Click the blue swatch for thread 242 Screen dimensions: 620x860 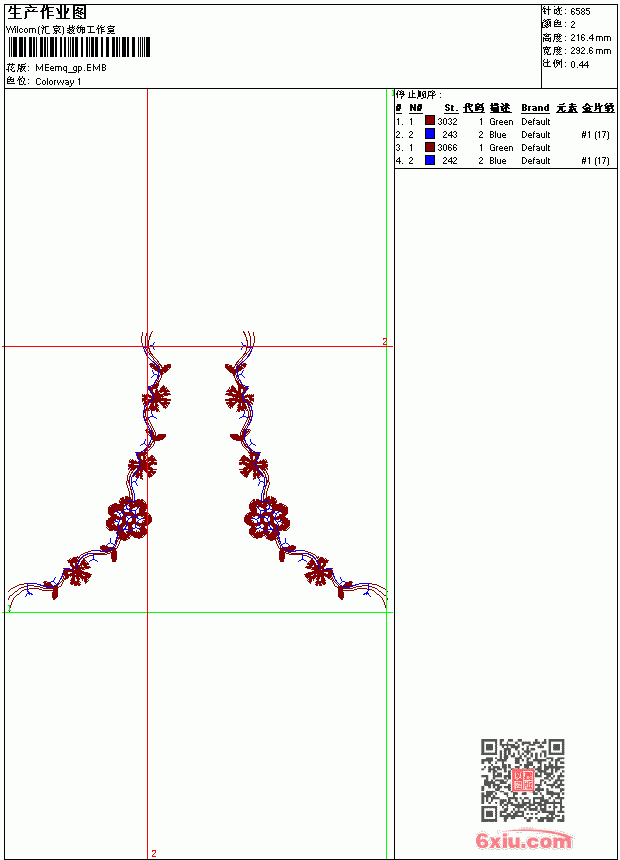(430, 160)
